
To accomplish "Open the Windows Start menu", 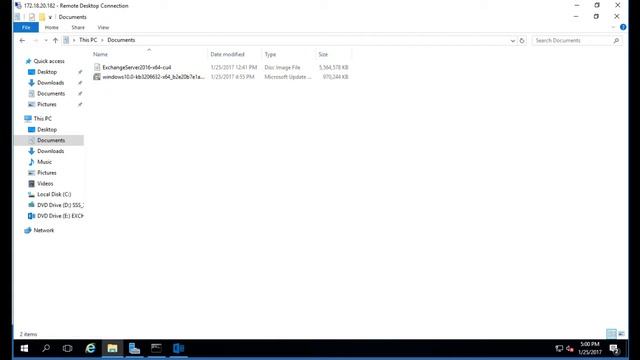I will (24, 348).
